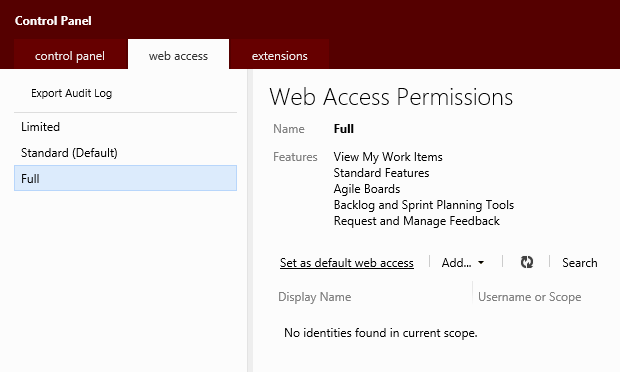Select the Limited access level
The image size is (620, 372).
(125, 127)
